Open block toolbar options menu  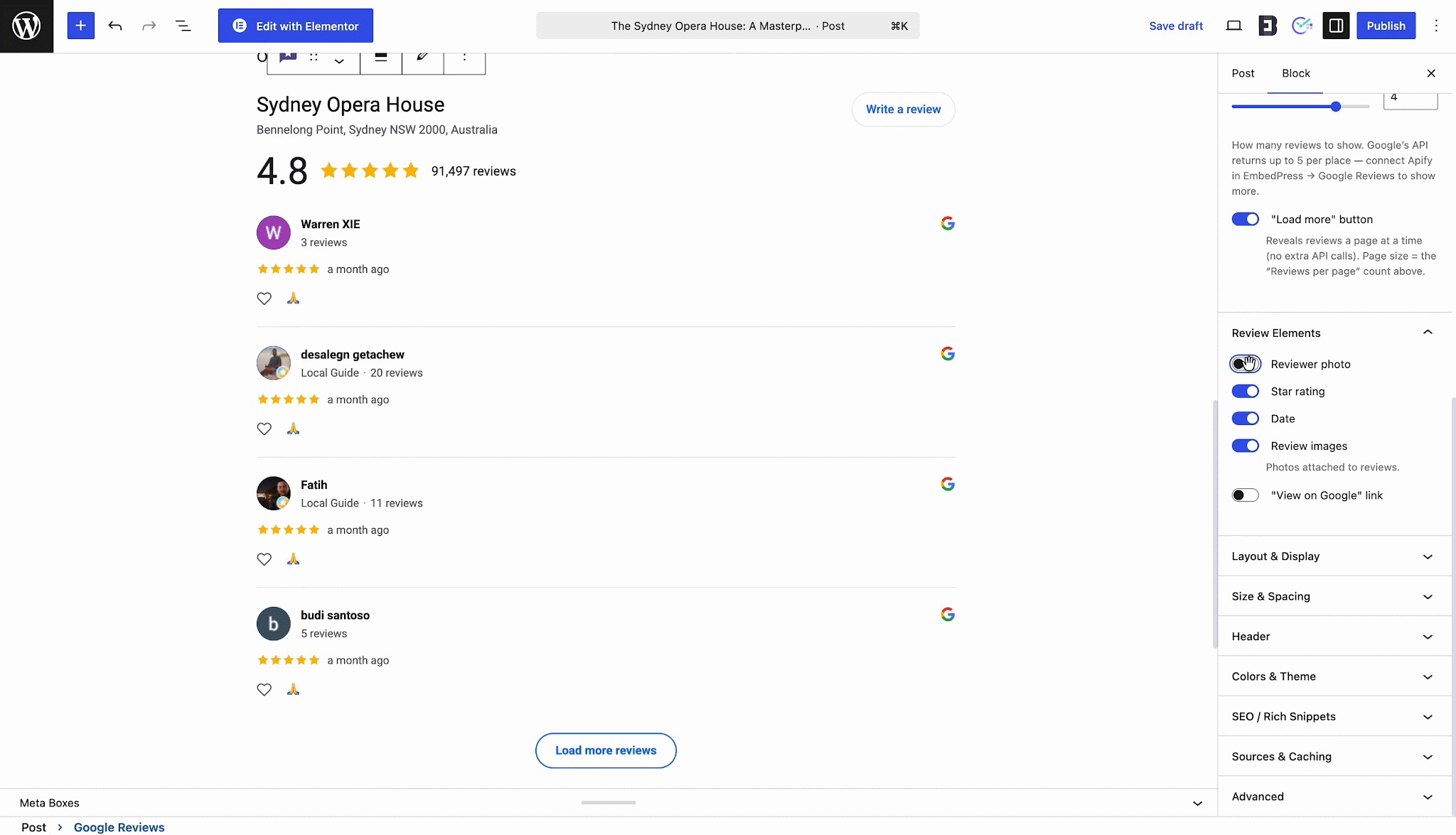pos(464,58)
